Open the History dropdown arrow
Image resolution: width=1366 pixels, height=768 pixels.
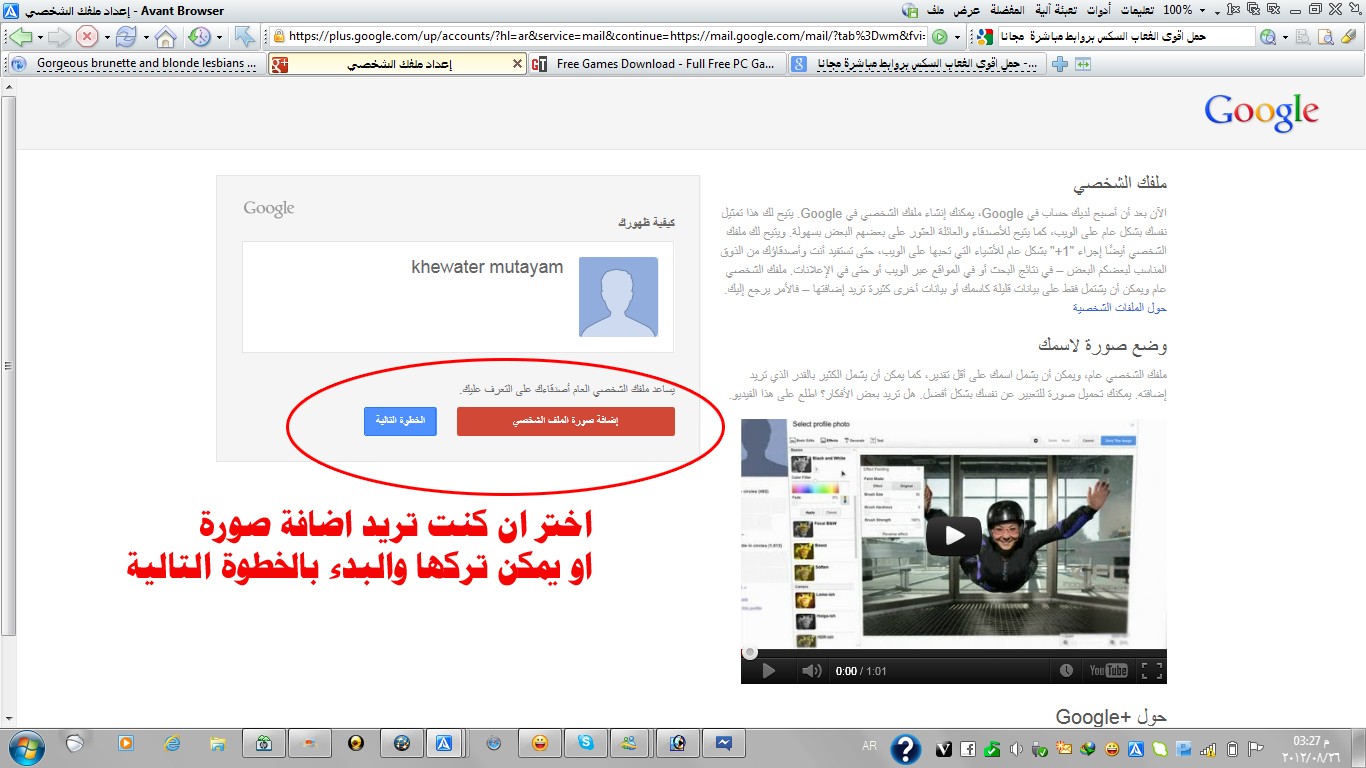218,37
